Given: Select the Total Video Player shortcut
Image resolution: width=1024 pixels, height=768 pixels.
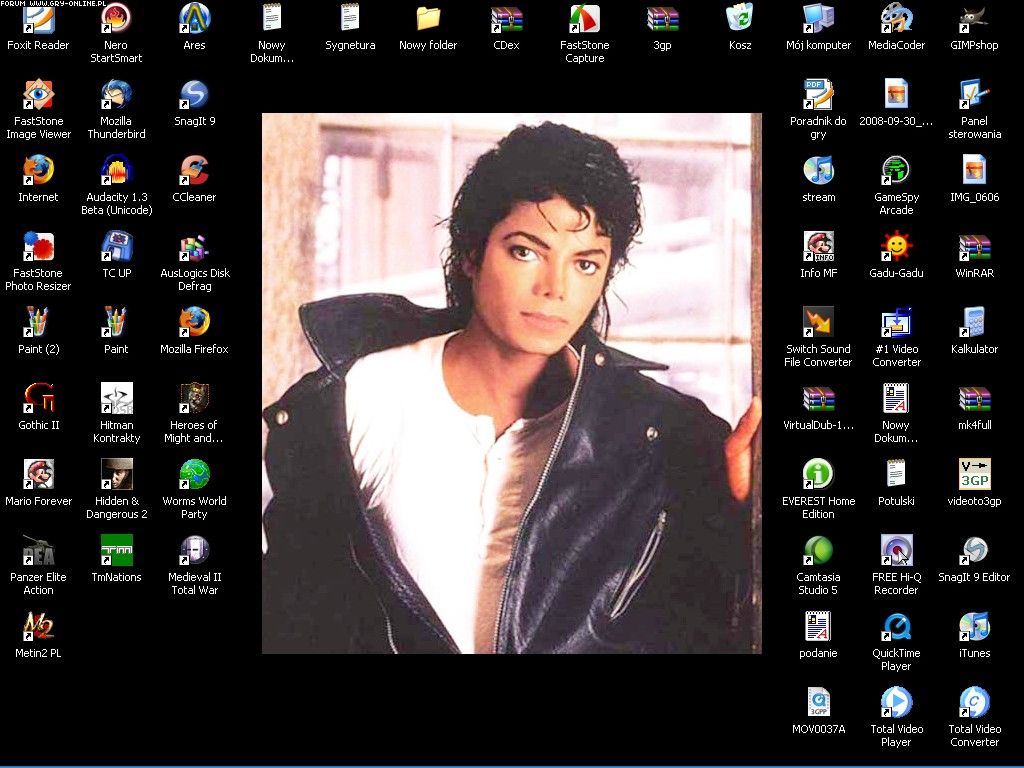Looking at the screenshot, I should tap(896, 703).
